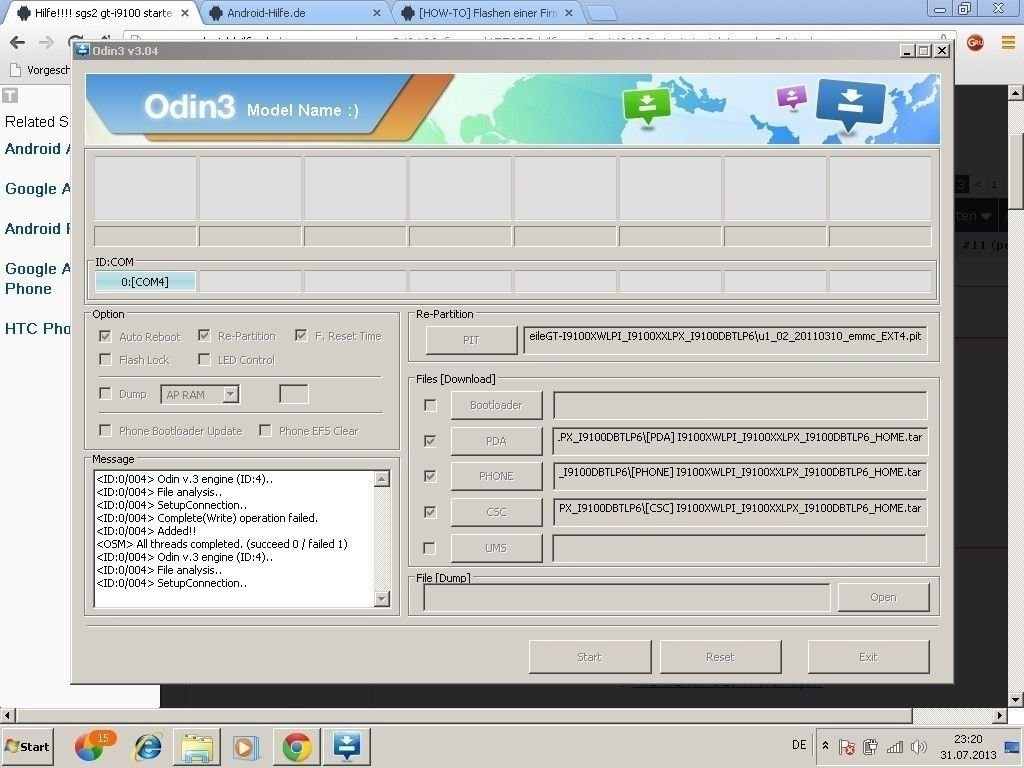Open the Chrome menu icon
The image size is (1024, 768).
(1008, 43)
